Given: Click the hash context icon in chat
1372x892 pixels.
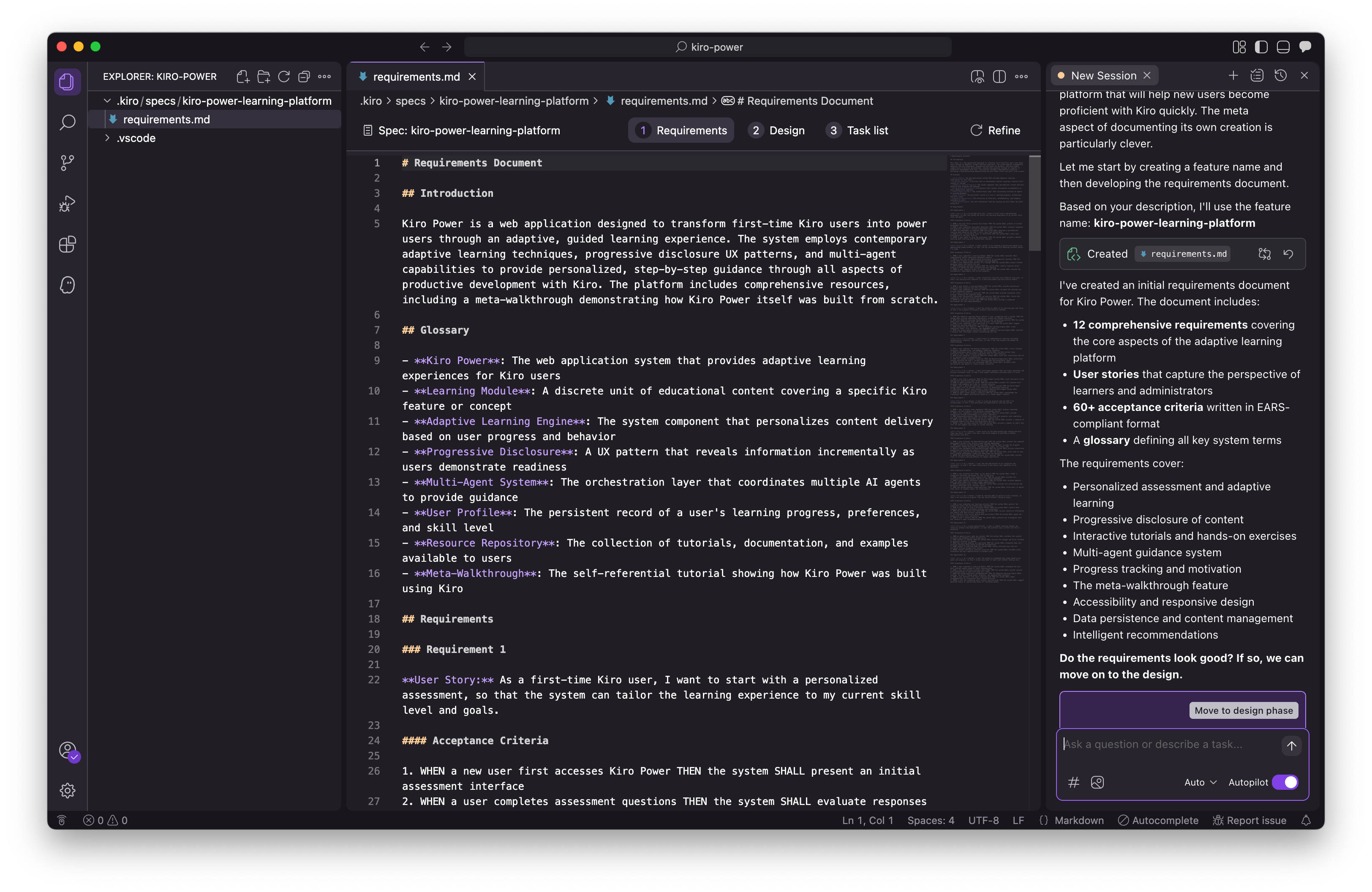Looking at the screenshot, I should 1073,782.
